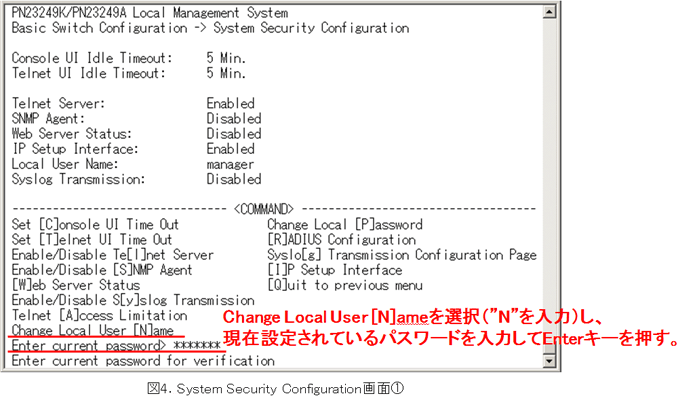Viewport: 680px width, 410px height.
Task: Select the Set [T]elnet UI Time Out command
Action: click(91, 240)
